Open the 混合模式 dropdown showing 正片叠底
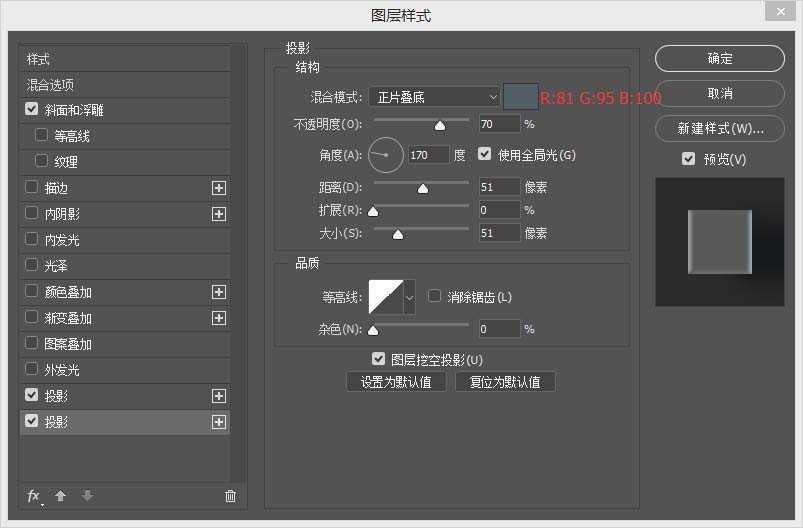 coord(434,97)
